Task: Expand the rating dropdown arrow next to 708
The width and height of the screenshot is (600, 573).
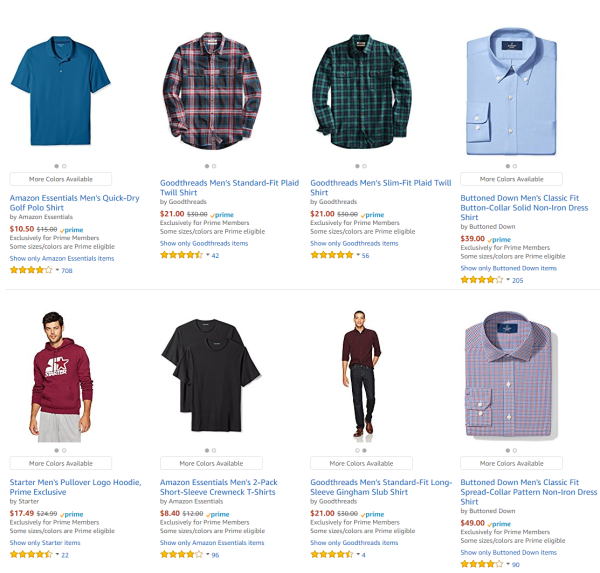Action: pos(57,270)
